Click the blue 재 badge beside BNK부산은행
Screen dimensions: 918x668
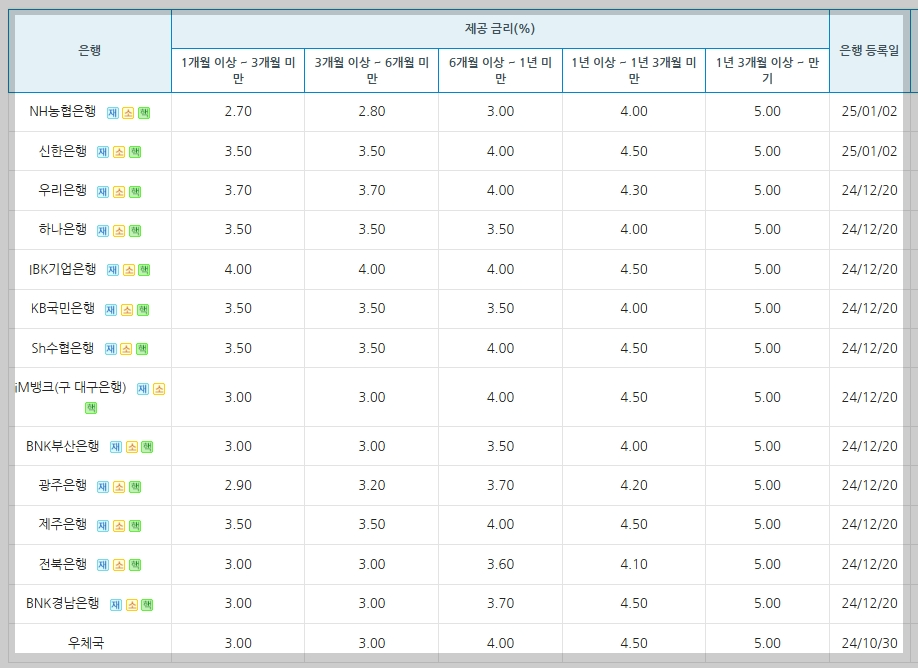116,447
